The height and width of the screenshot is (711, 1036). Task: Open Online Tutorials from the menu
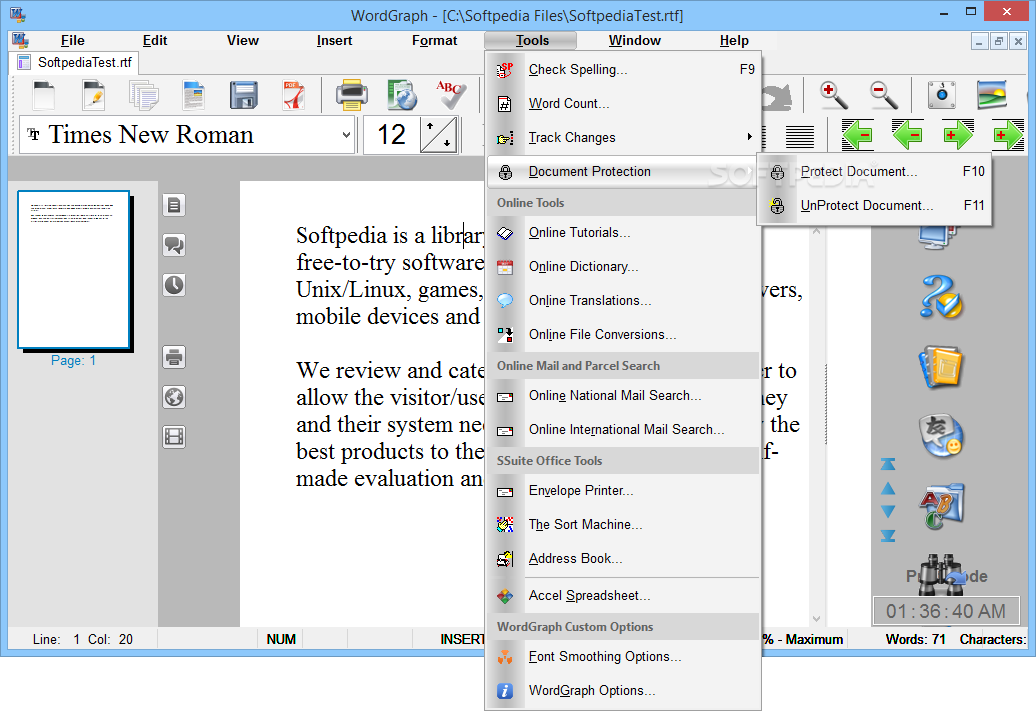(x=623, y=233)
